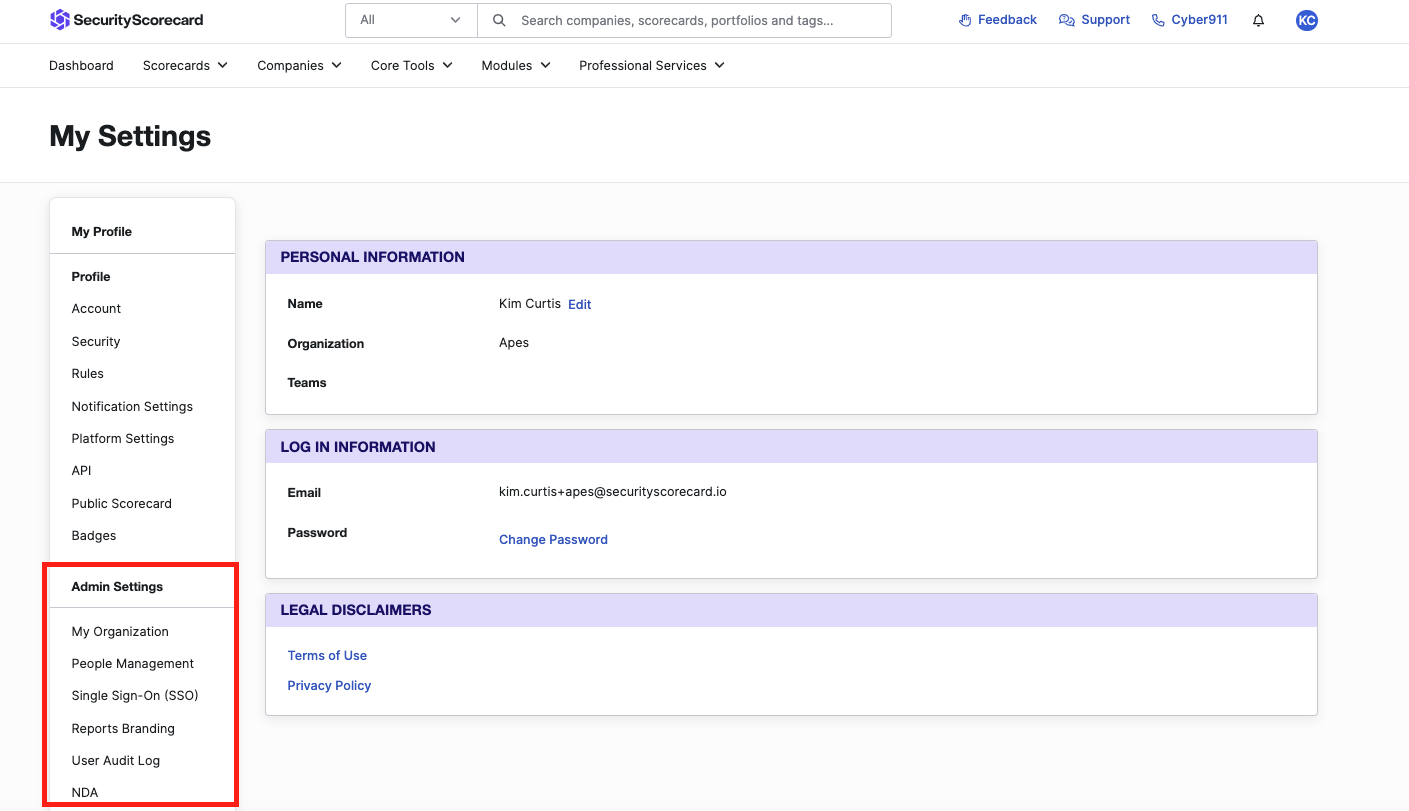This screenshot has width=1409, height=811.
Task: Expand the Modules menu
Action: tap(516, 65)
